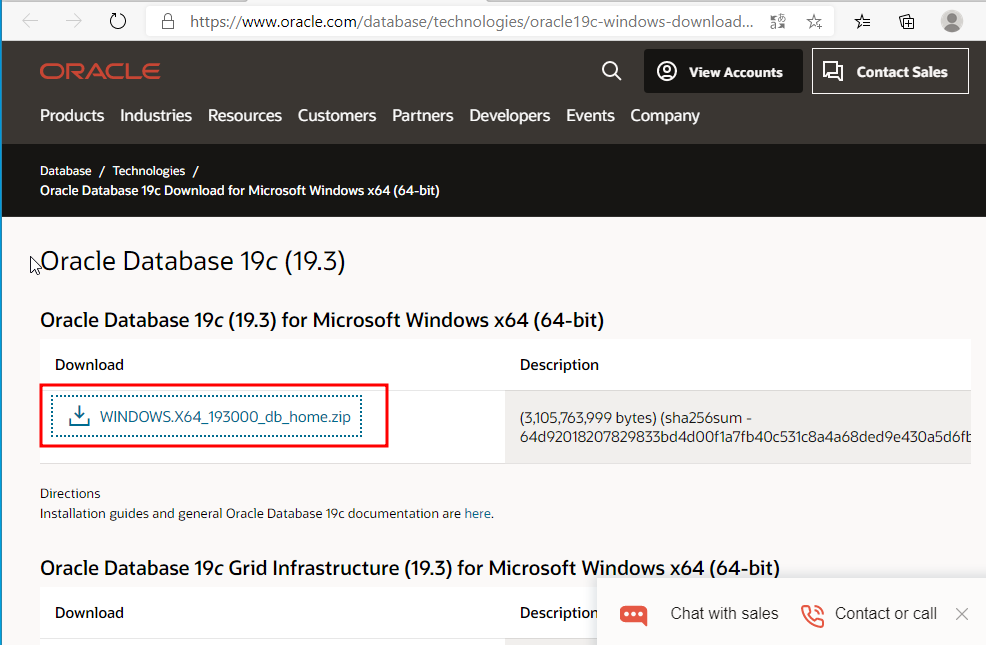This screenshot has width=986, height=645.
Task: Click the padlock site info icon
Action: click(x=167, y=22)
